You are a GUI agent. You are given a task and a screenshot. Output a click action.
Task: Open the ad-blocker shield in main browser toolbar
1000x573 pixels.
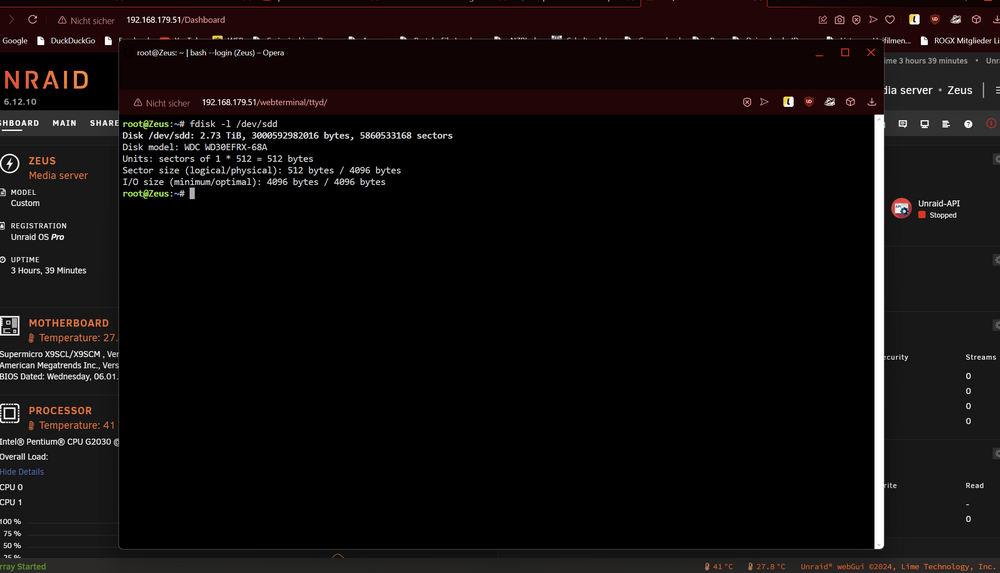point(857,20)
